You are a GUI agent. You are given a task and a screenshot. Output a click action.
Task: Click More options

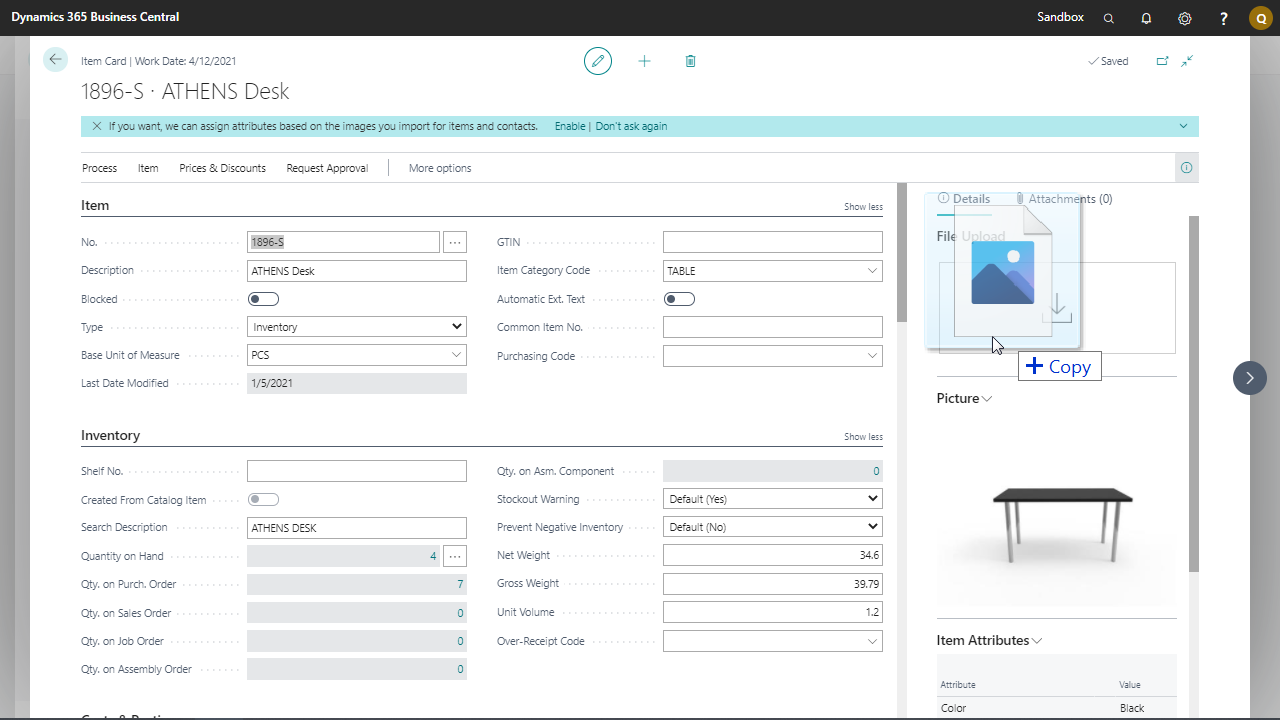pos(440,168)
